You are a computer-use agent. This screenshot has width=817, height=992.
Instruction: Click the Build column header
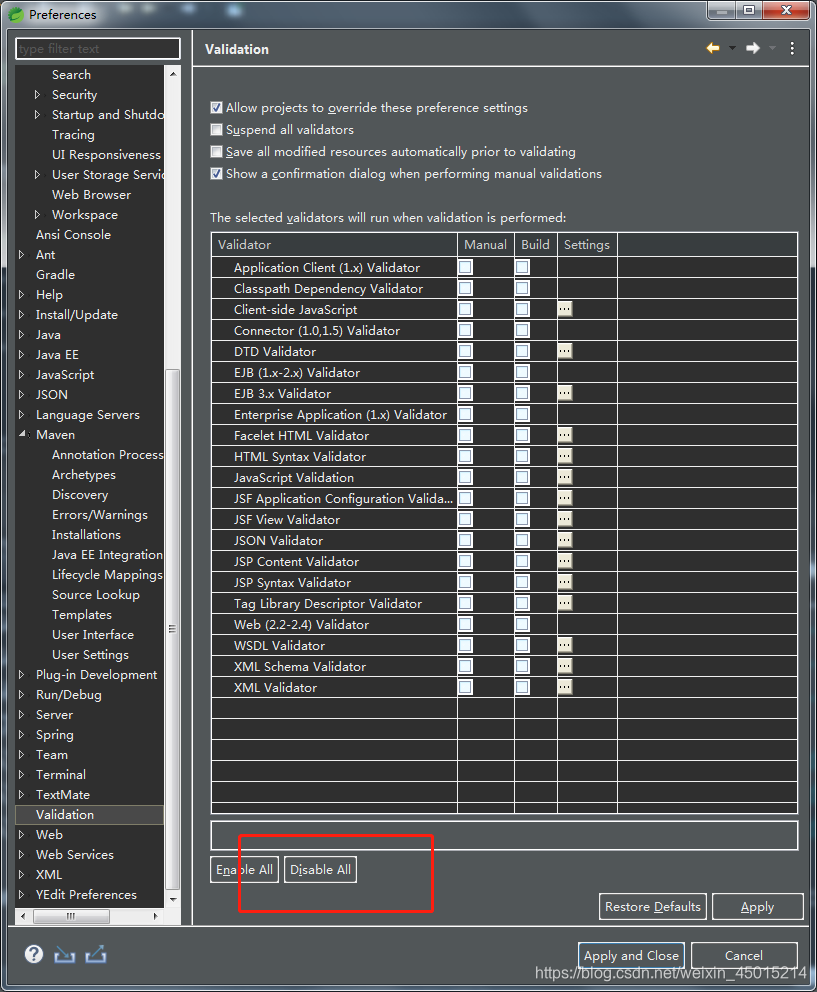[535, 244]
